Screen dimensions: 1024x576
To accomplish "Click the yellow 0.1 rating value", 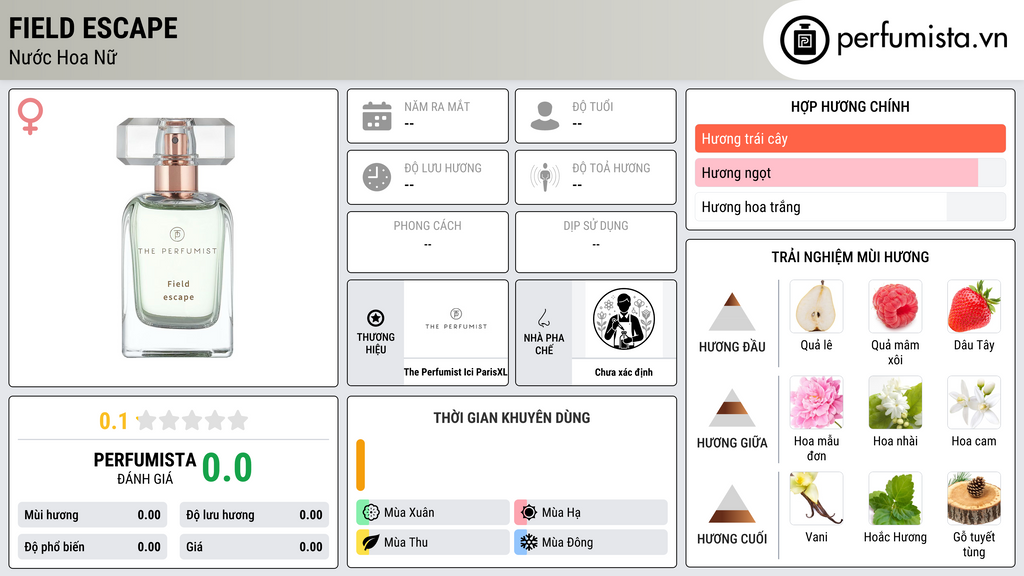I will pos(113,421).
